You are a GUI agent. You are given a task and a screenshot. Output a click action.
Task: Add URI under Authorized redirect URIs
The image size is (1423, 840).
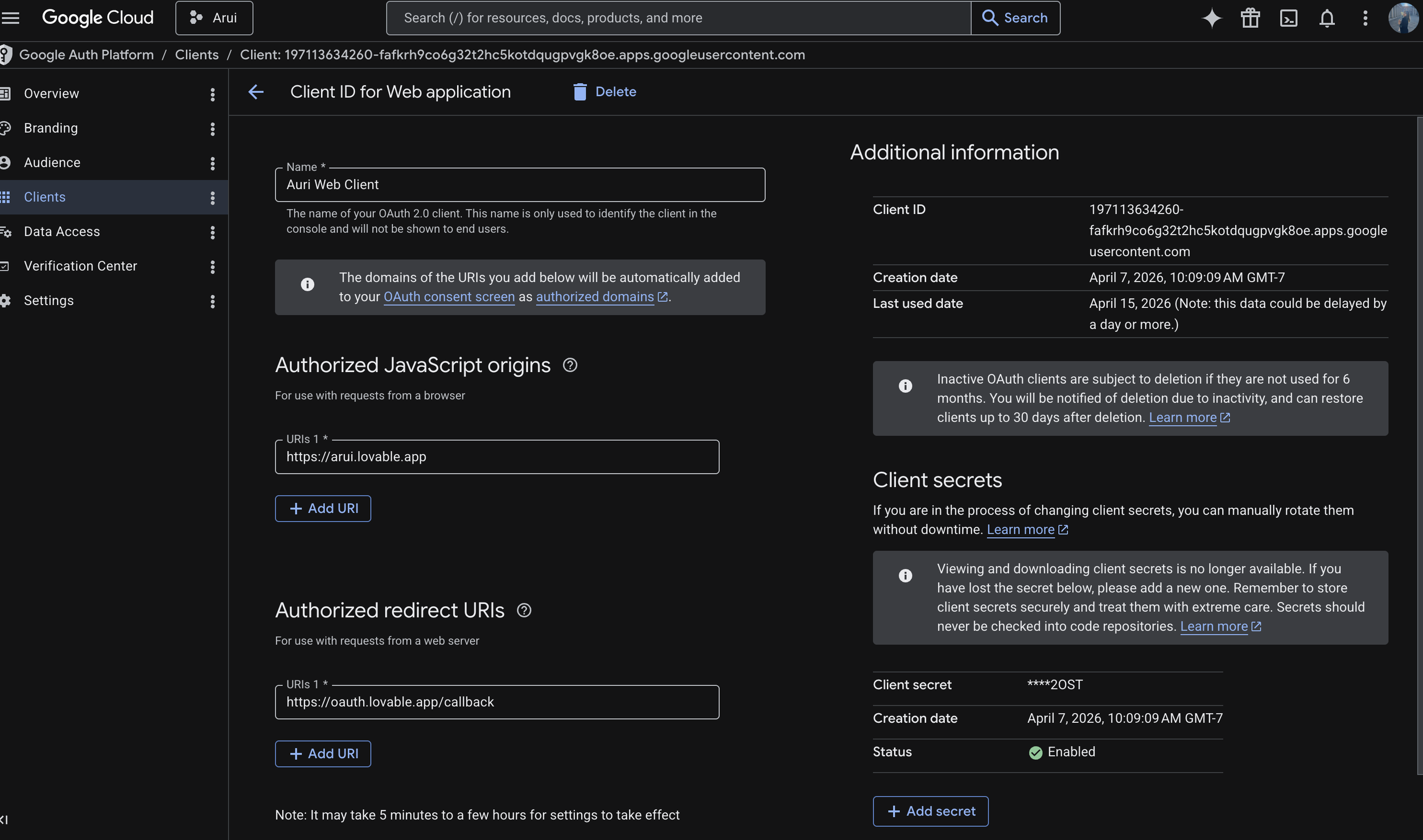323,754
